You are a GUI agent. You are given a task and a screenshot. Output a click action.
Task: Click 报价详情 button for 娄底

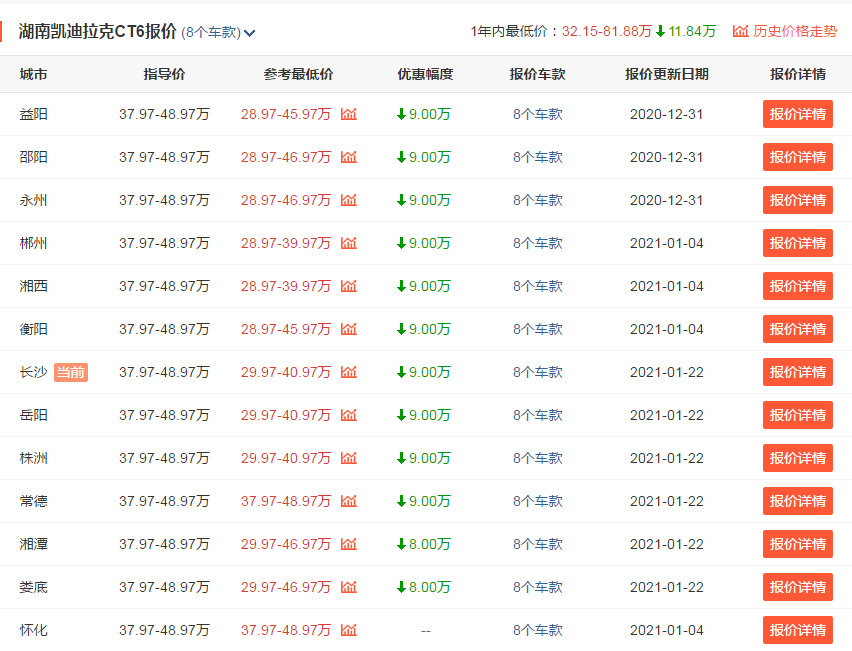pos(798,587)
